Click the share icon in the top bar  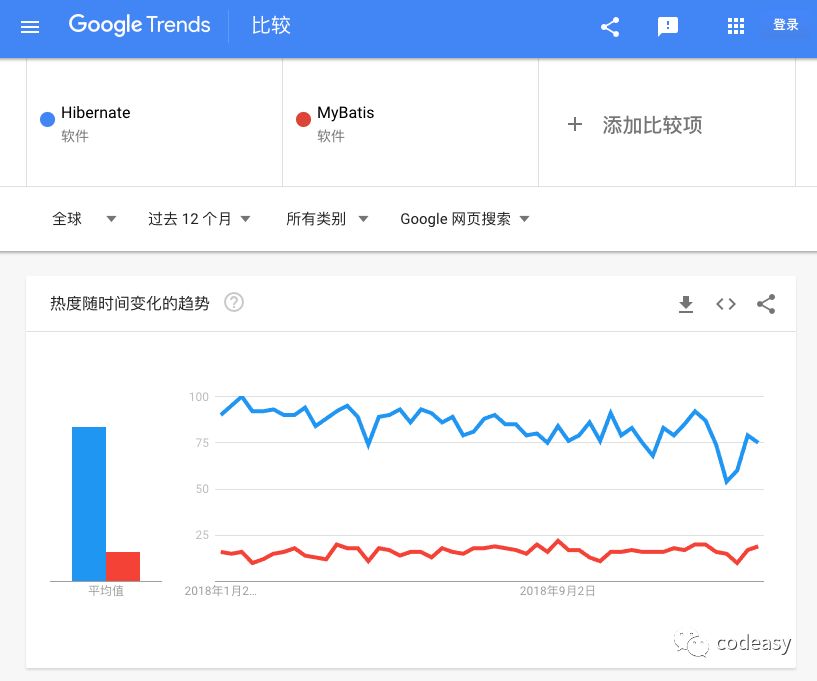click(x=610, y=27)
